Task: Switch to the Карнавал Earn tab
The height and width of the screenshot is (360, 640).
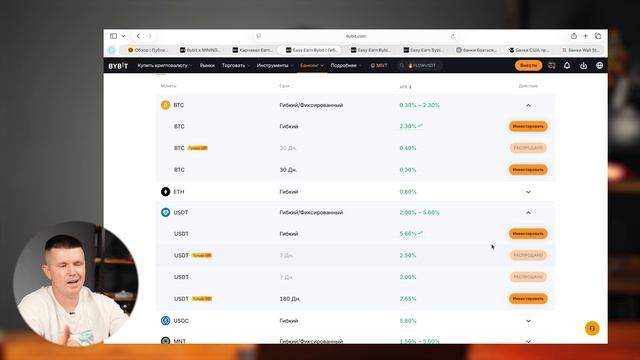Action: tap(253, 50)
